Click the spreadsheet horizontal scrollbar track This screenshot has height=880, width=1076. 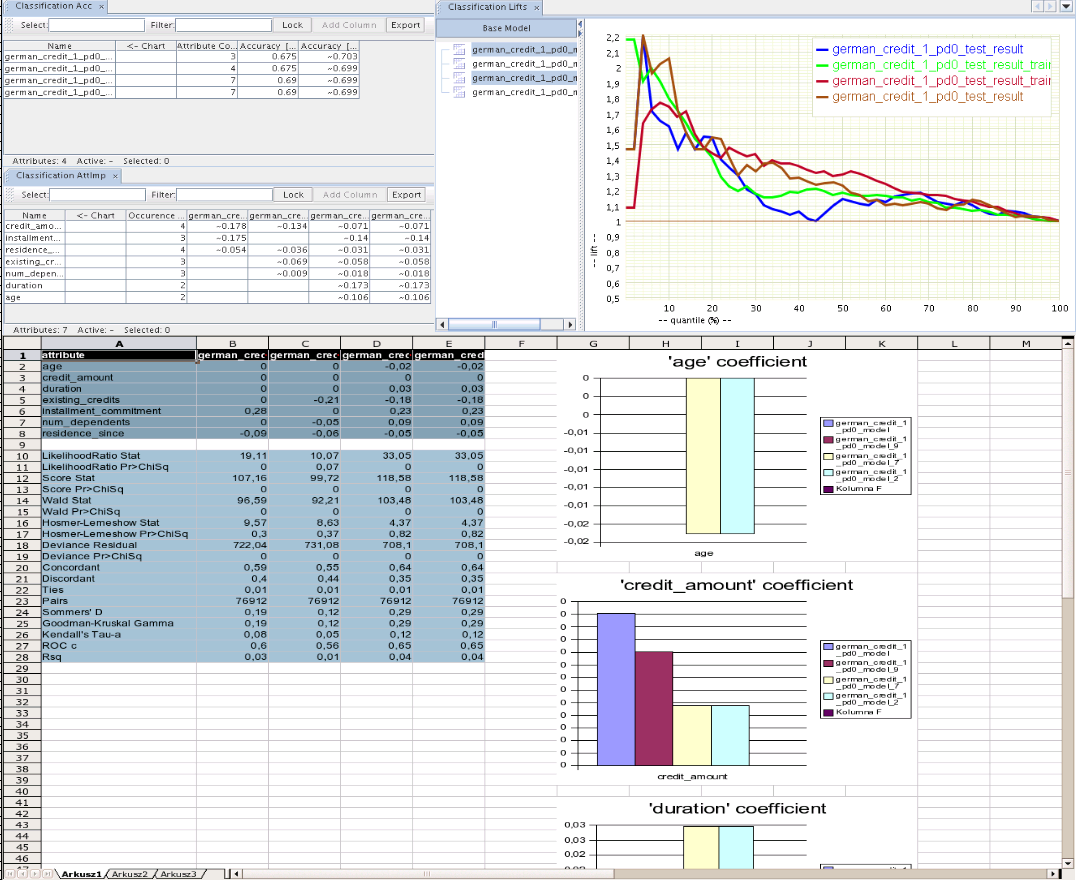645,874
